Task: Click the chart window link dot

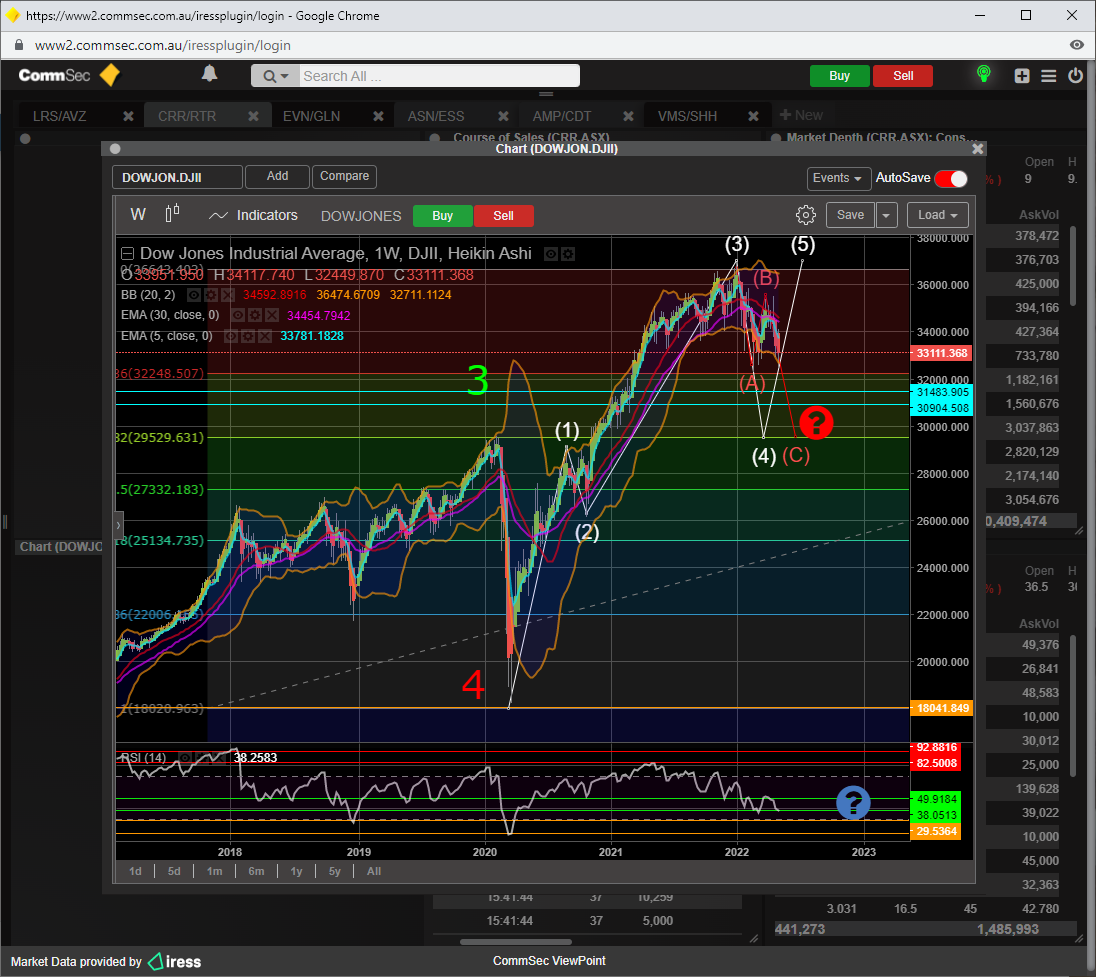Action: [x=115, y=149]
